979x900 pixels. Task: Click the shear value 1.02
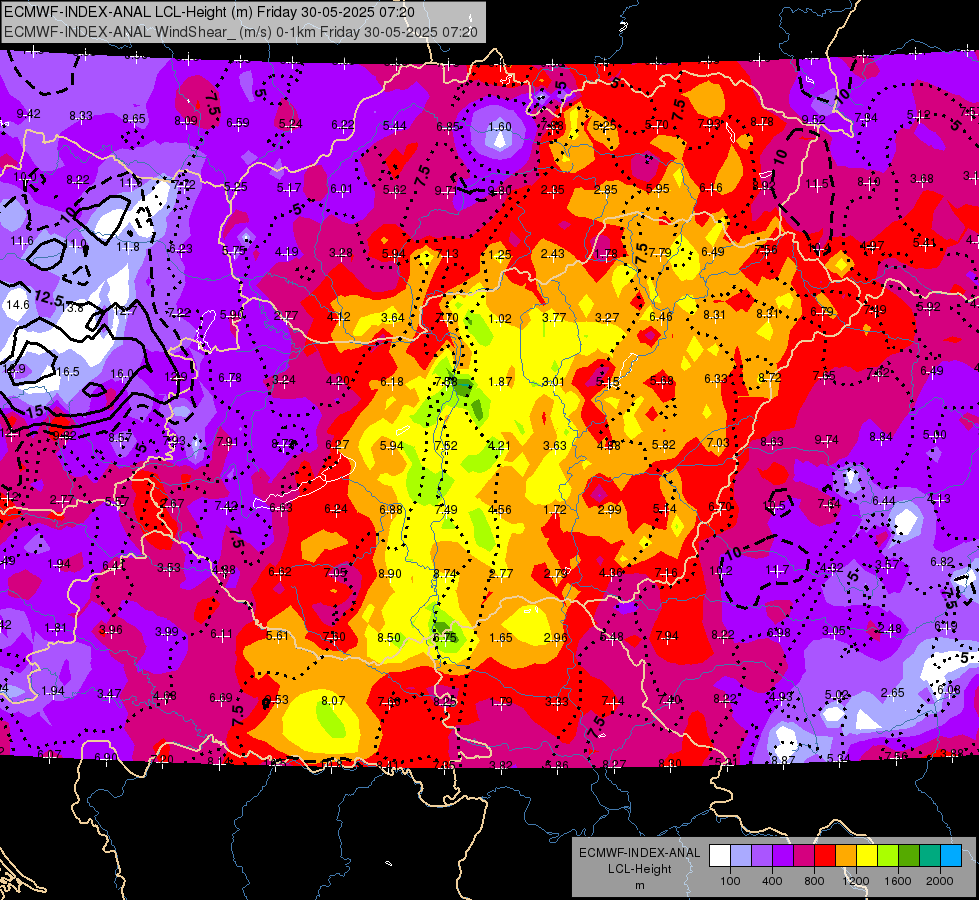coord(500,319)
